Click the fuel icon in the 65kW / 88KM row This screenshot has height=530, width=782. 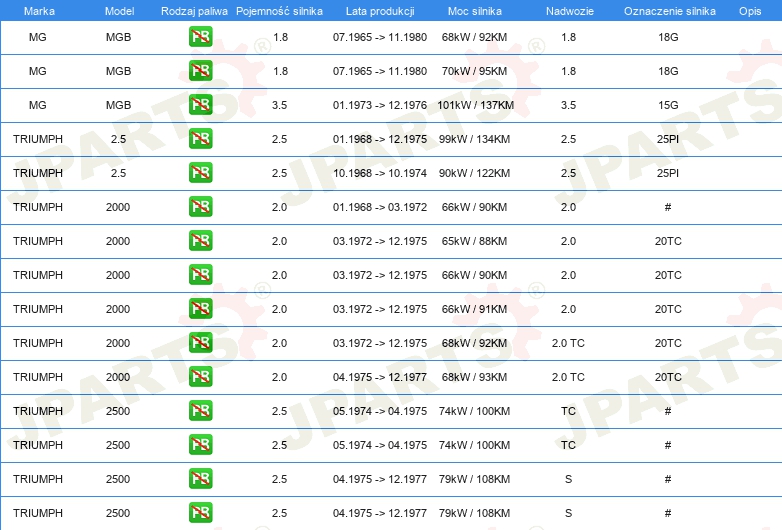200,241
